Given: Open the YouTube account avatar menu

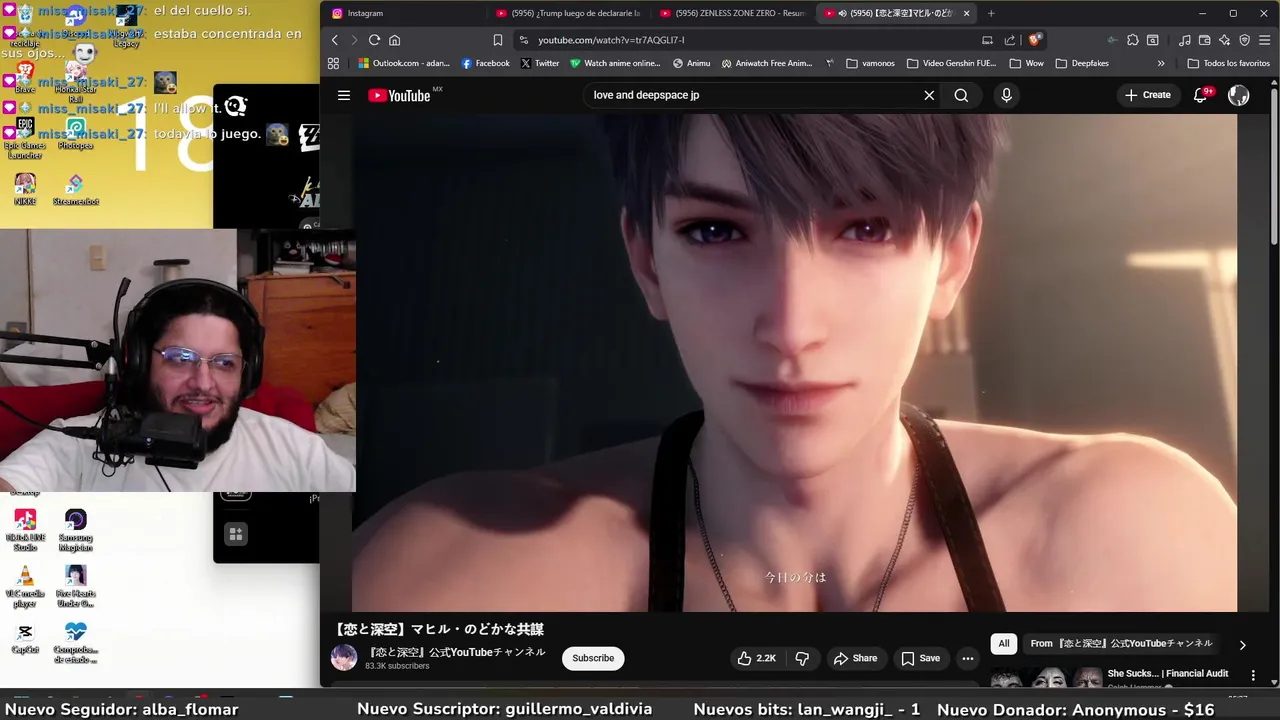Looking at the screenshot, I should click(1238, 95).
